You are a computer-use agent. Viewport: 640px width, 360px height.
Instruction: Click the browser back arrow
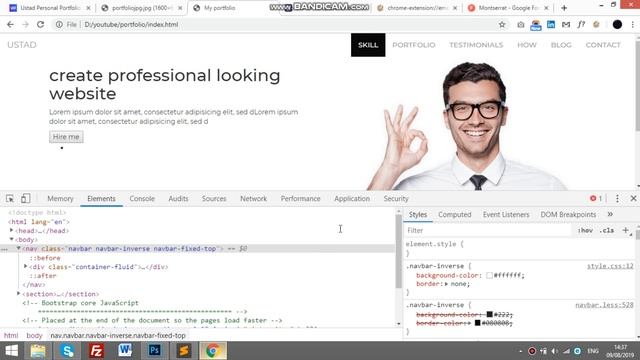point(10,24)
